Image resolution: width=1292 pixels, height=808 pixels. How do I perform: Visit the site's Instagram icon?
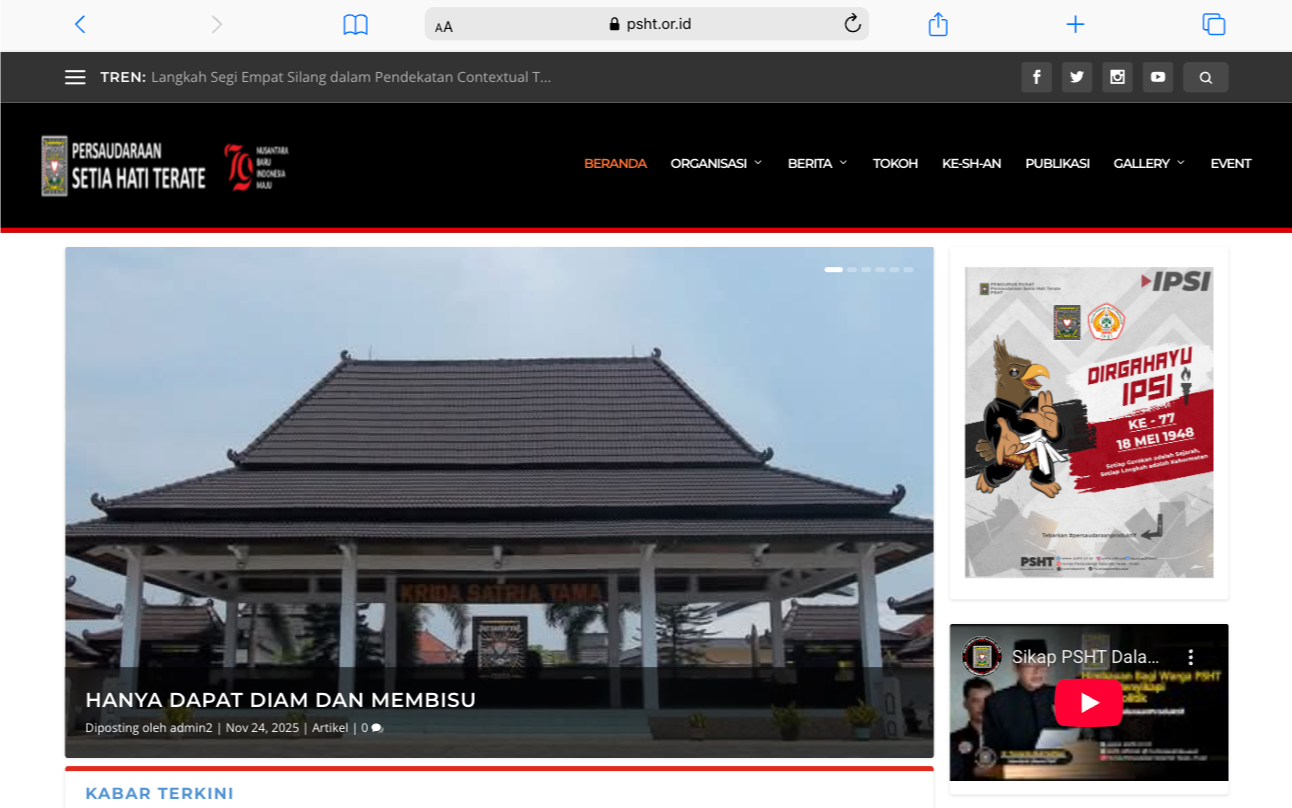click(1117, 77)
